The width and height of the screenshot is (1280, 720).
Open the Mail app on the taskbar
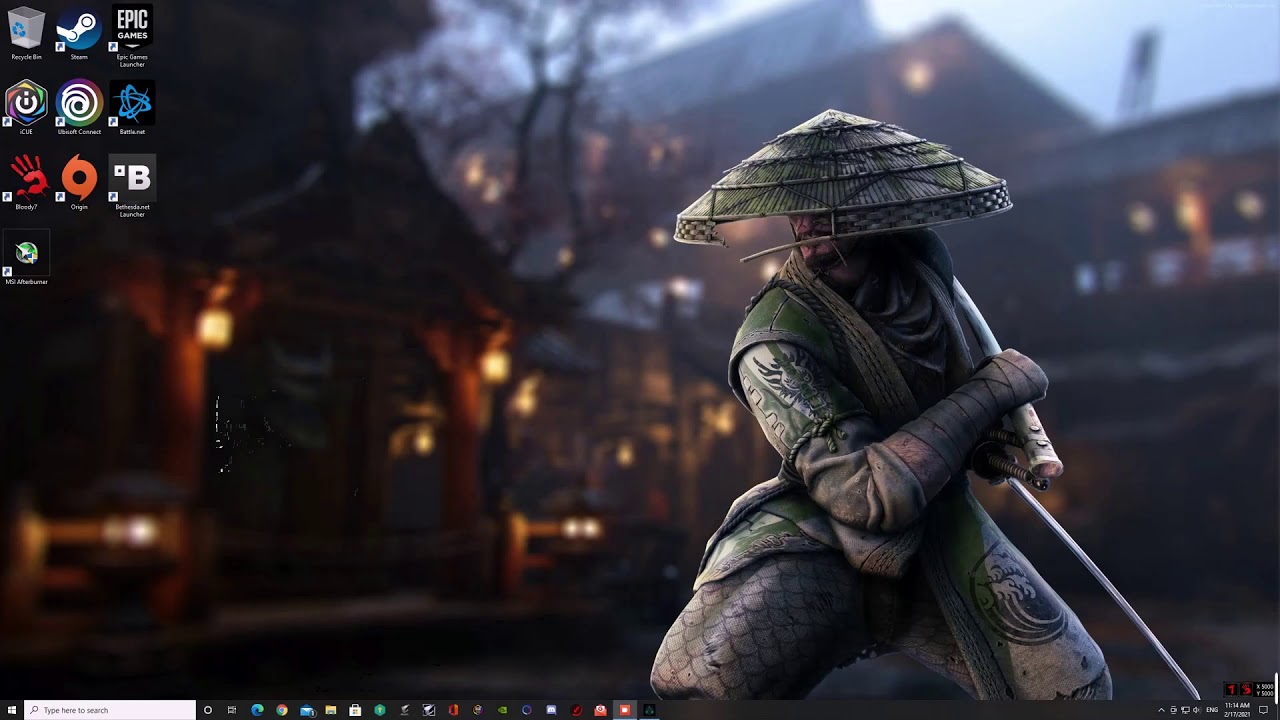[x=307, y=710]
